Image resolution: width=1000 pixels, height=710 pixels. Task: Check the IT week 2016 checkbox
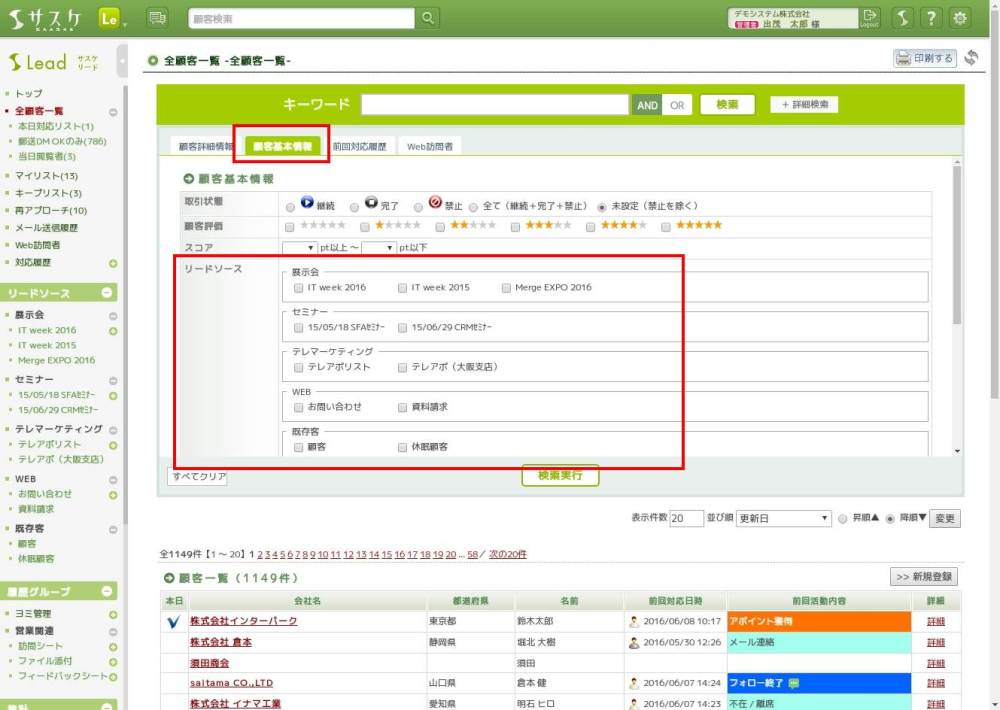point(299,288)
